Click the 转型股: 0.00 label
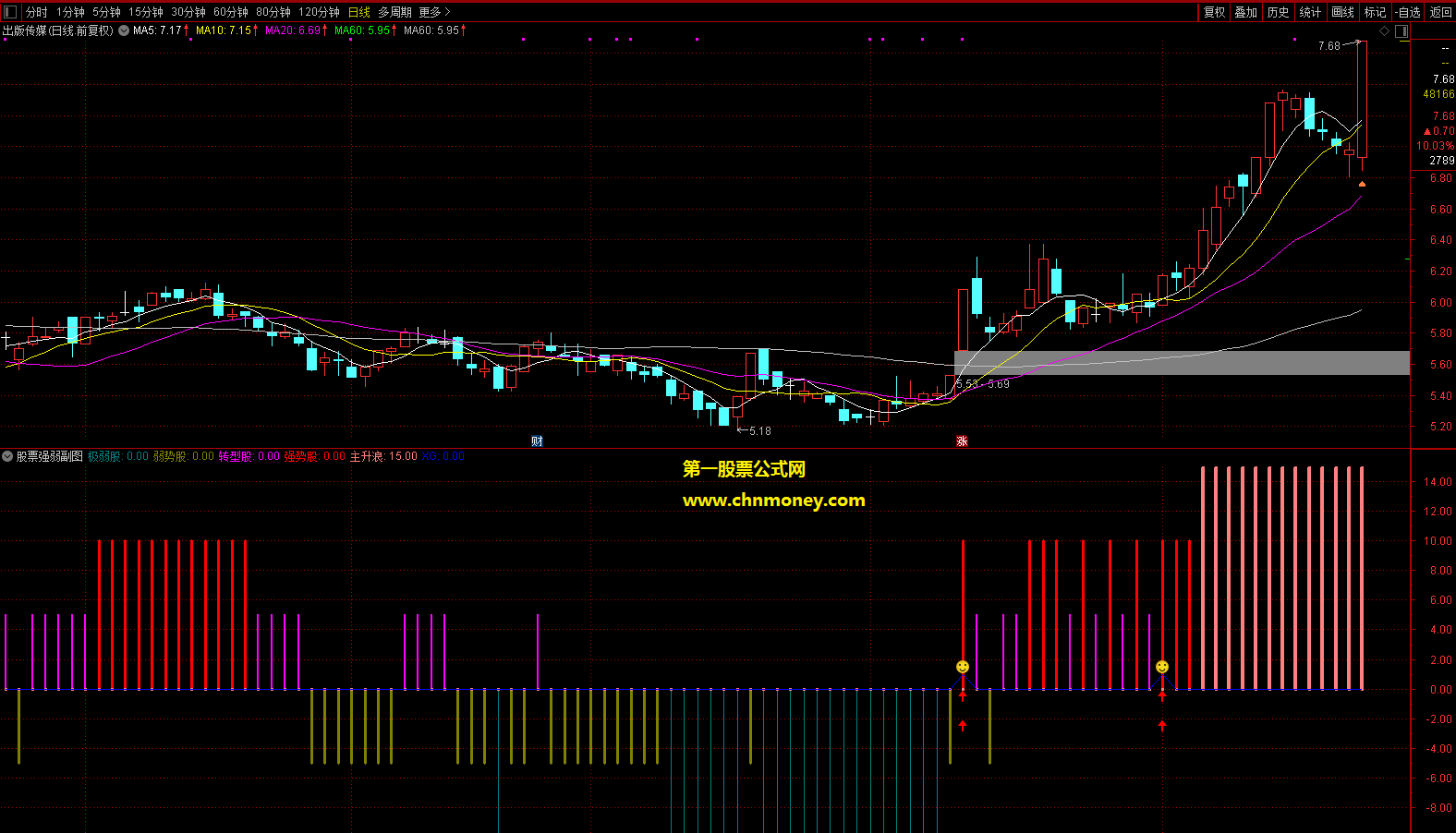 [249, 456]
